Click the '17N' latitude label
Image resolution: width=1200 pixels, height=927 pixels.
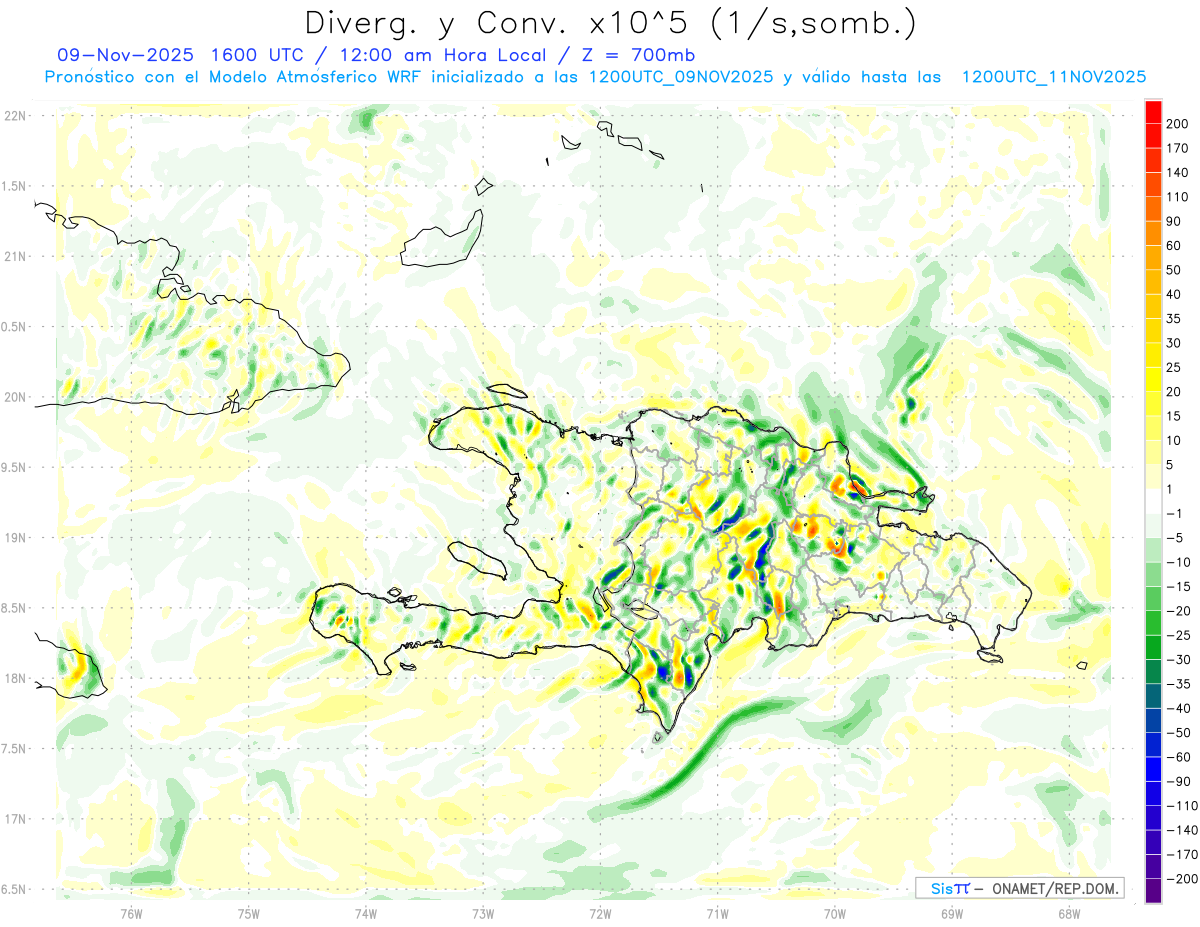click(15, 819)
